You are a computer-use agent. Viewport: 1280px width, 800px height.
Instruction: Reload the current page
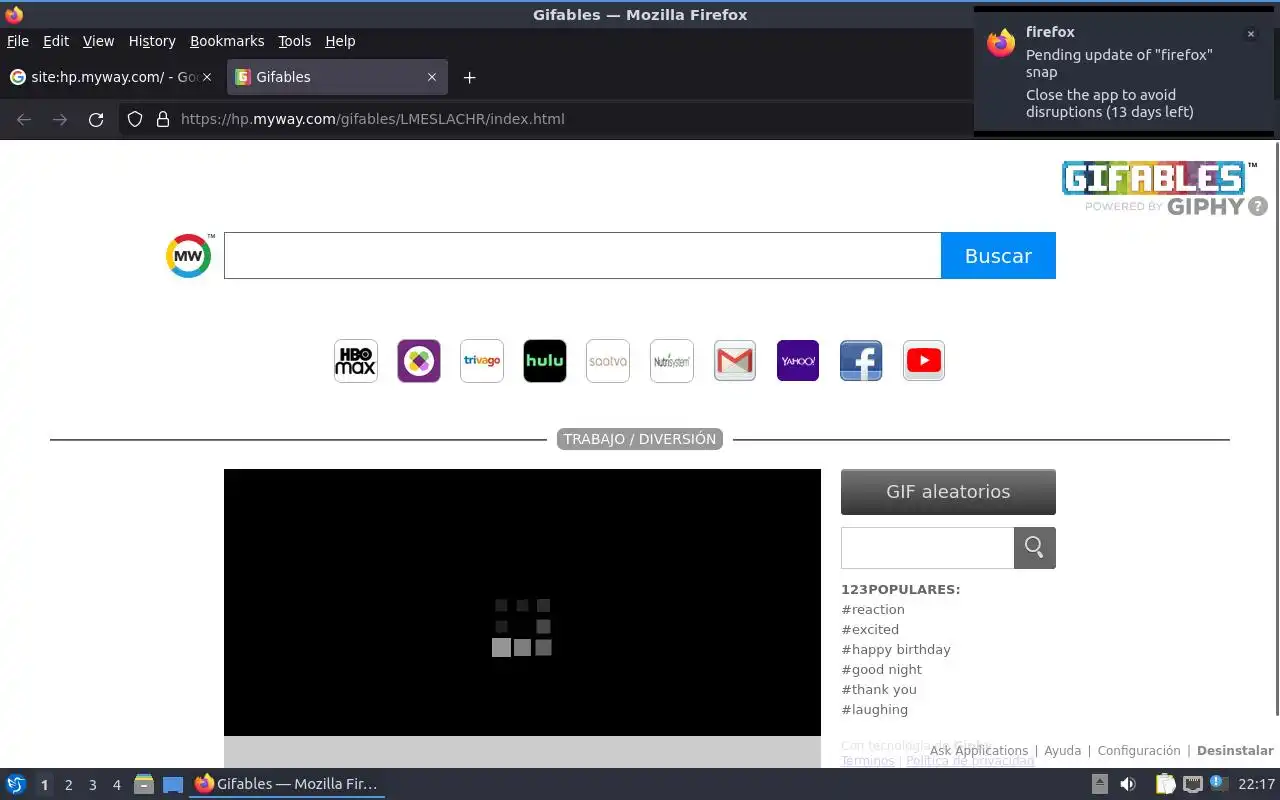click(x=96, y=119)
